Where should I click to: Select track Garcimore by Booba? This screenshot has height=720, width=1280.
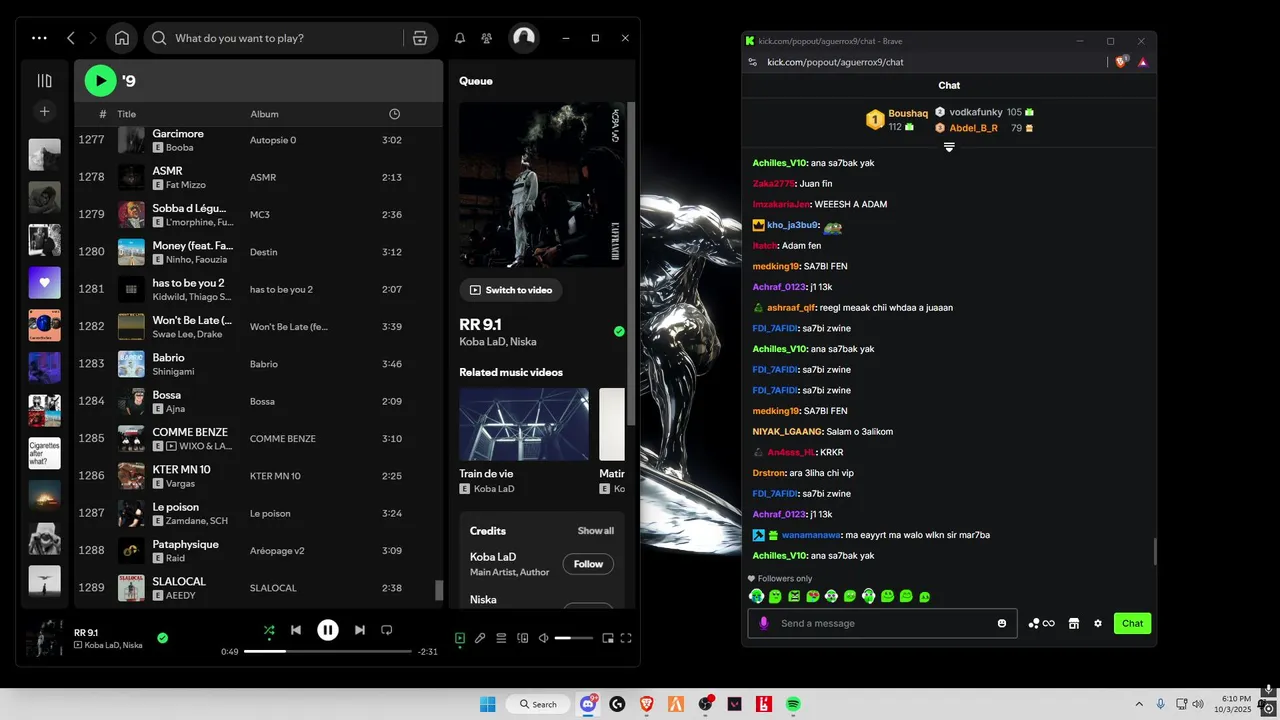[258, 140]
